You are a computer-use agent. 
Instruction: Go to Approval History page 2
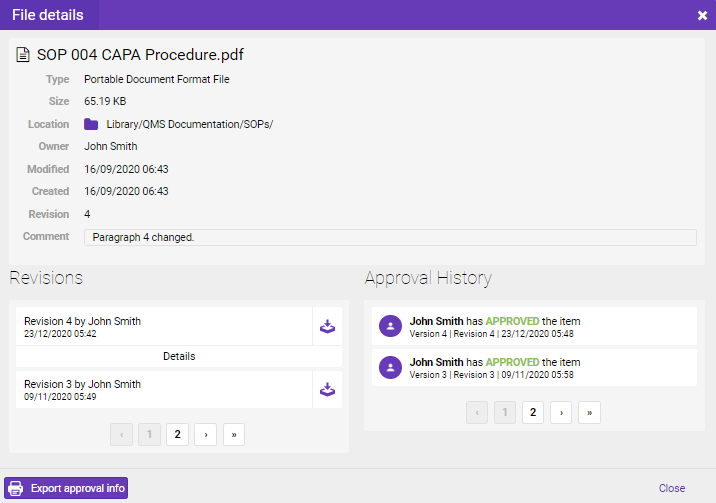pos(533,412)
